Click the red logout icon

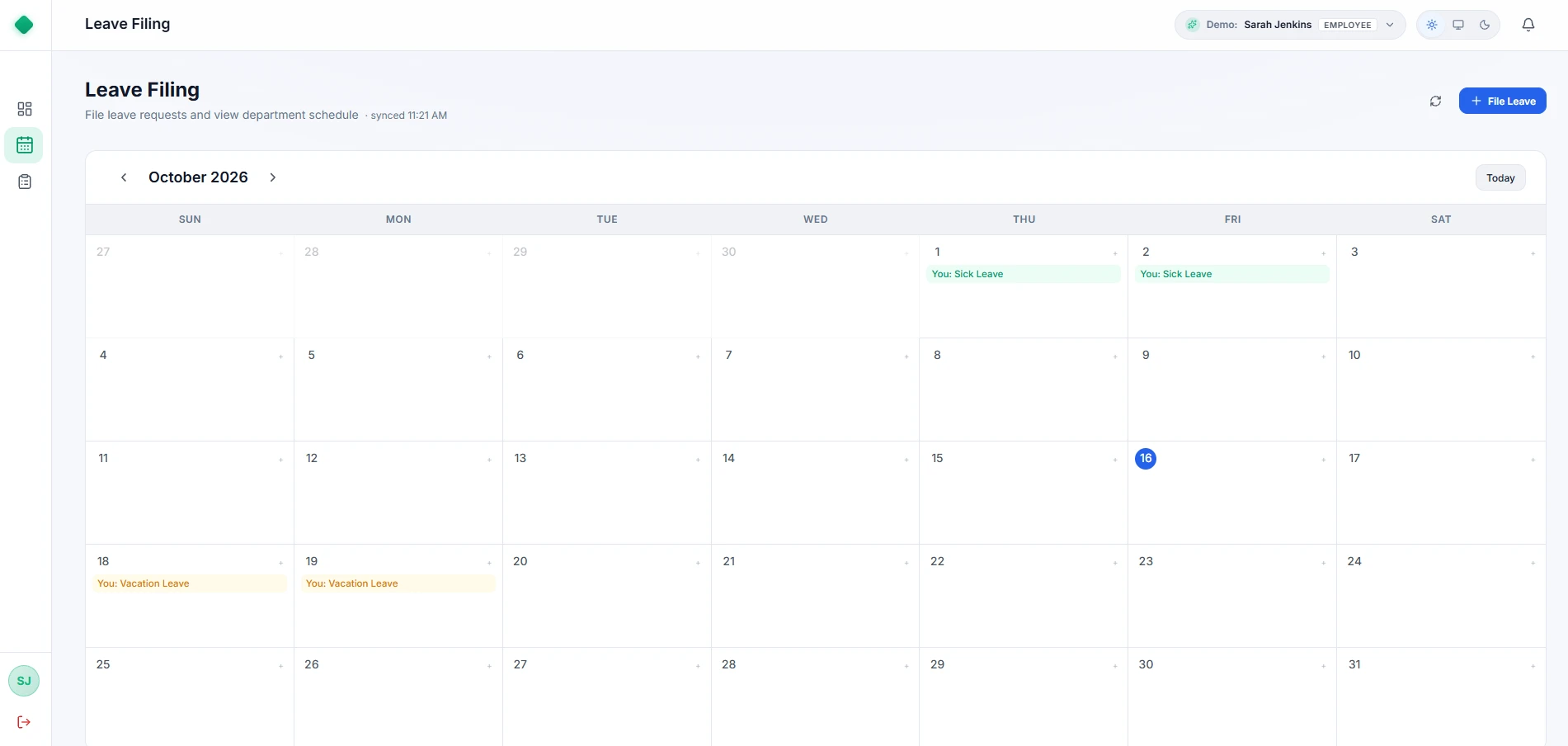[x=24, y=722]
